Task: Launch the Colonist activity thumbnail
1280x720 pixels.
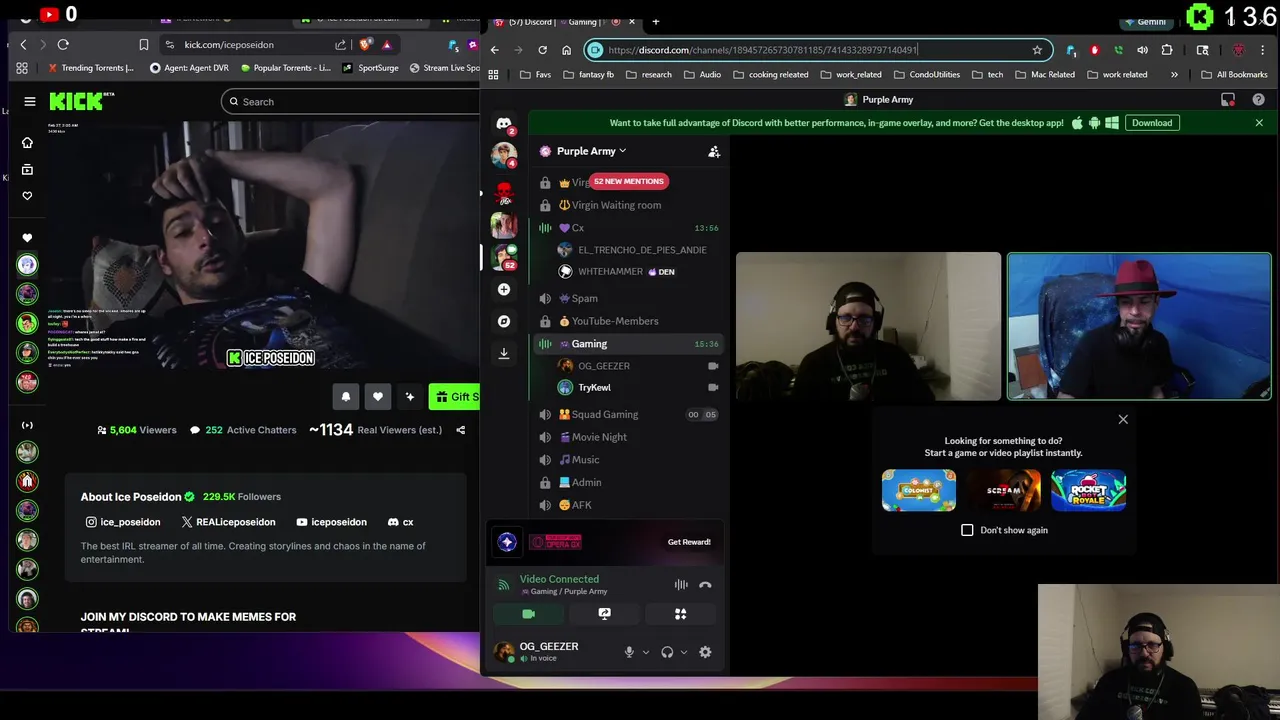Action: (919, 491)
